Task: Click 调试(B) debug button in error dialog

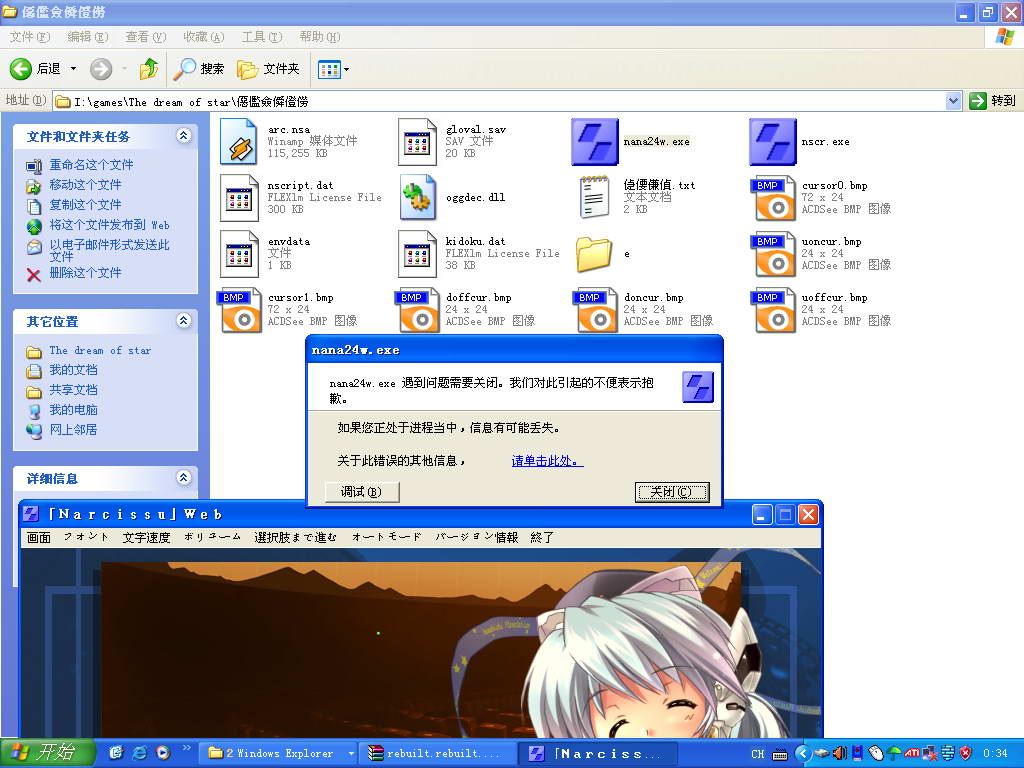Action: [x=362, y=492]
